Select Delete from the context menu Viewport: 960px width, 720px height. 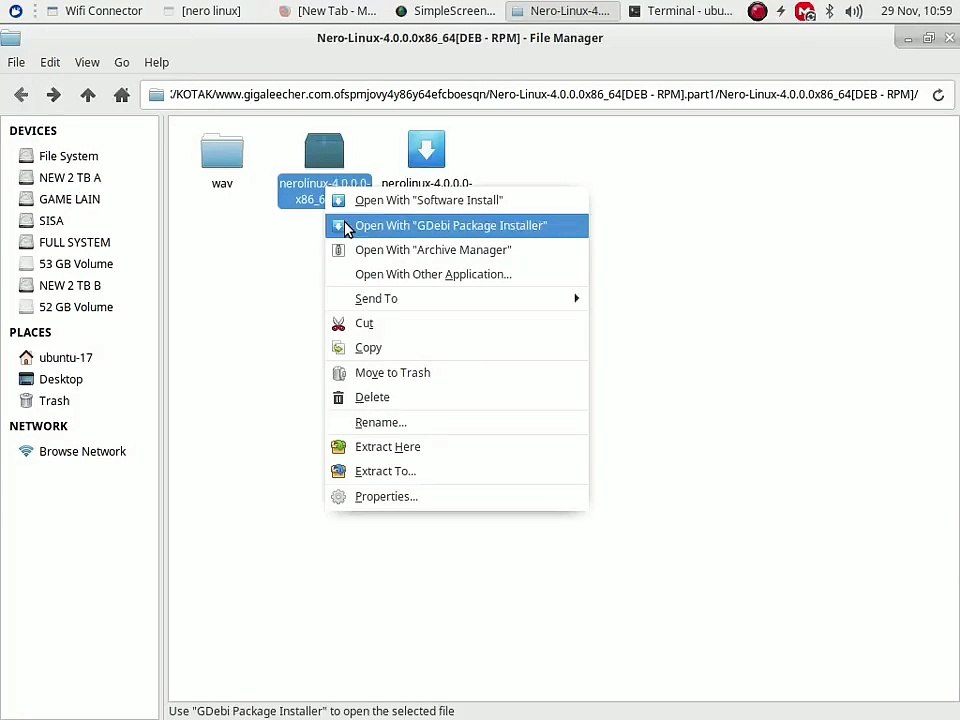(457, 397)
